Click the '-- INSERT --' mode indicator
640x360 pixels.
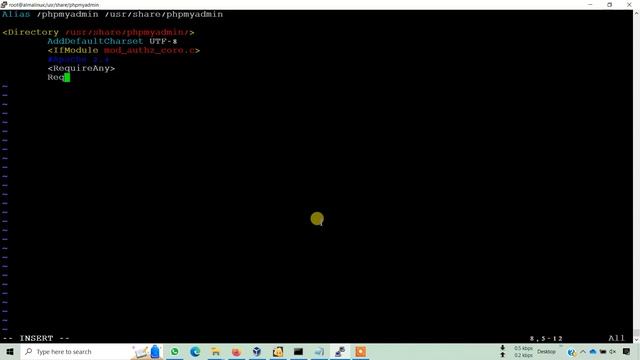[36, 338]
